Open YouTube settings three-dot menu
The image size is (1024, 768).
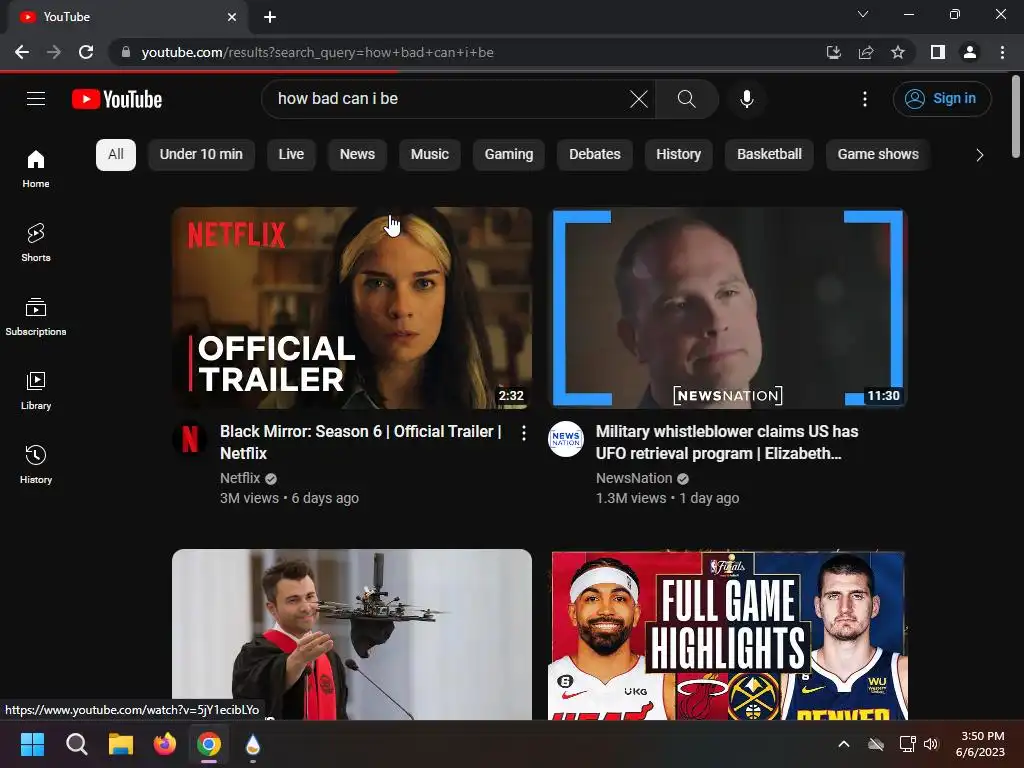pos(865,99)
